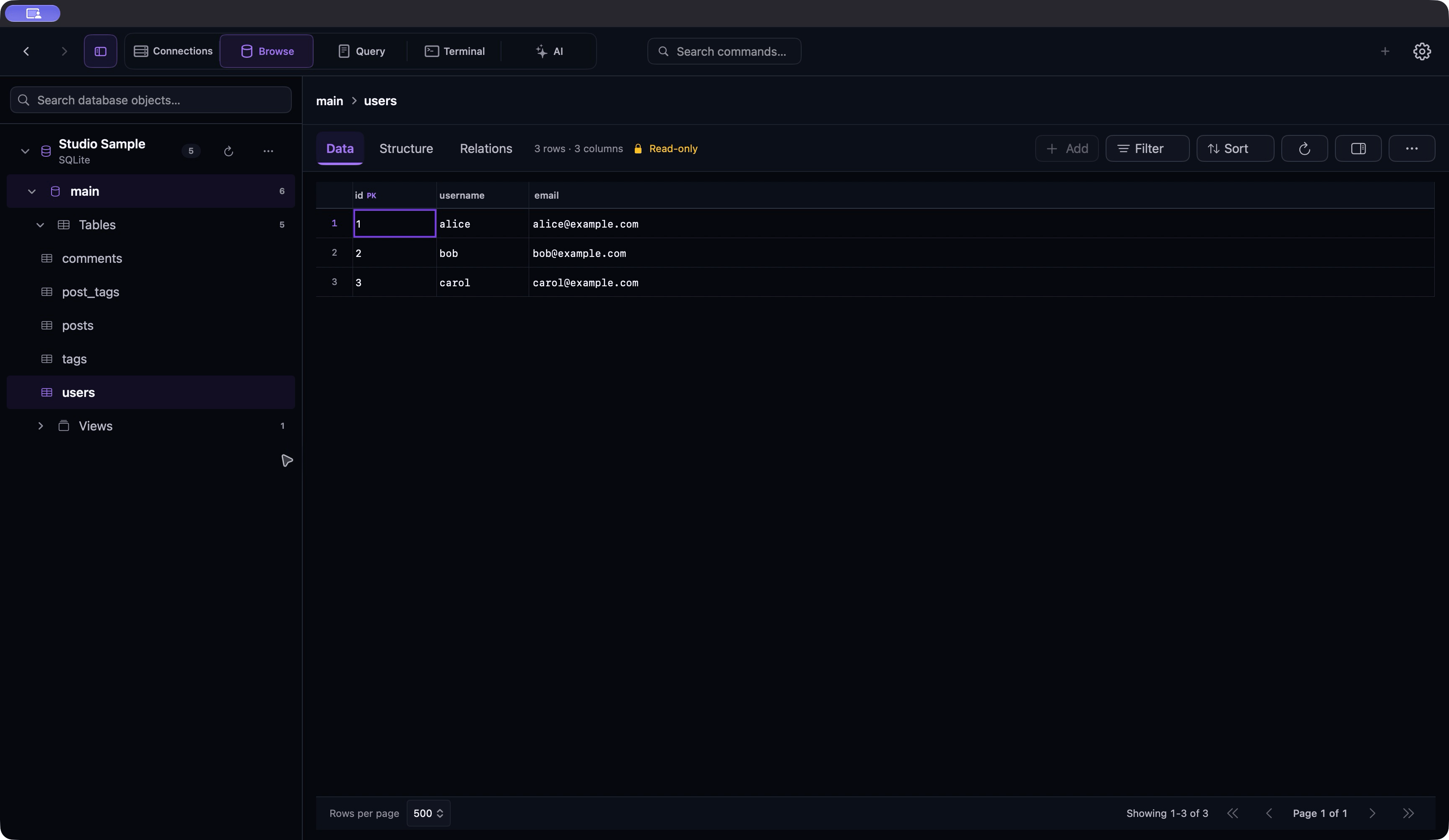Open the Filter button

pyautogui.click(x=1147, y=148)
